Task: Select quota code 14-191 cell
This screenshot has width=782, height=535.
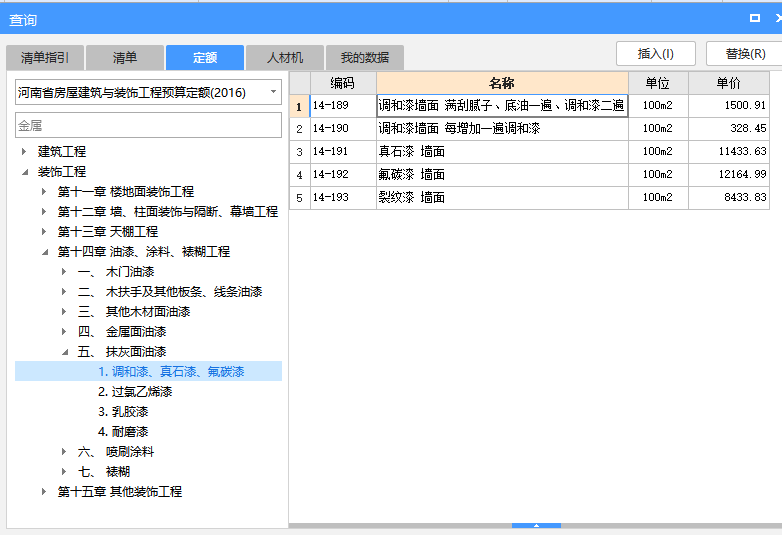Action: pos(343,152)
